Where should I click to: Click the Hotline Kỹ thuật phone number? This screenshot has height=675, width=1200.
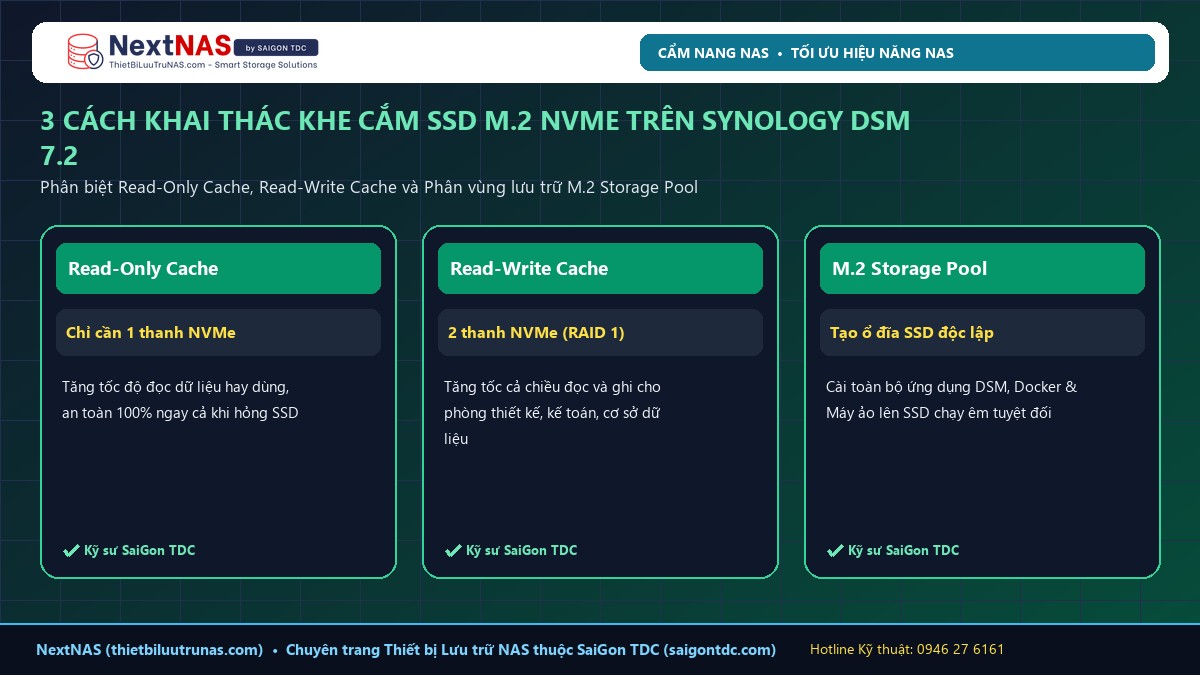[x=907, y=650]
